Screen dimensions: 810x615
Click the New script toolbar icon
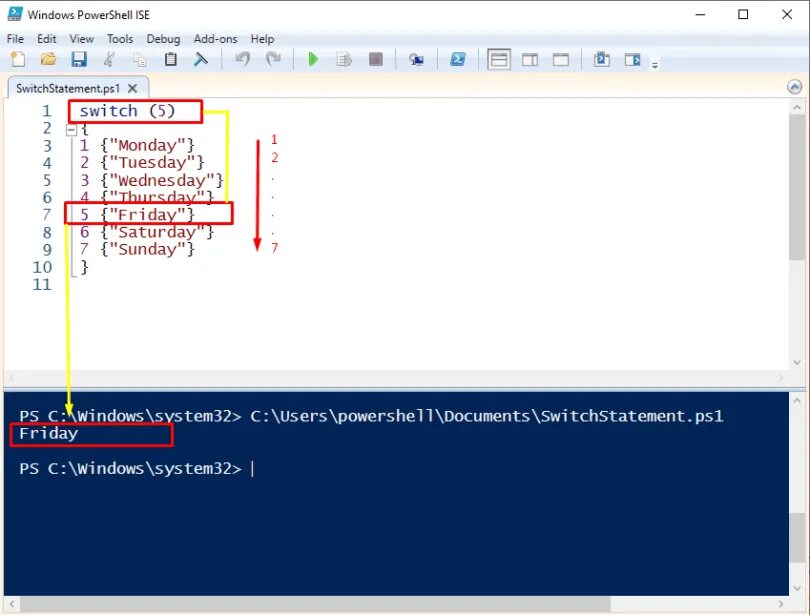pos(18,59)
